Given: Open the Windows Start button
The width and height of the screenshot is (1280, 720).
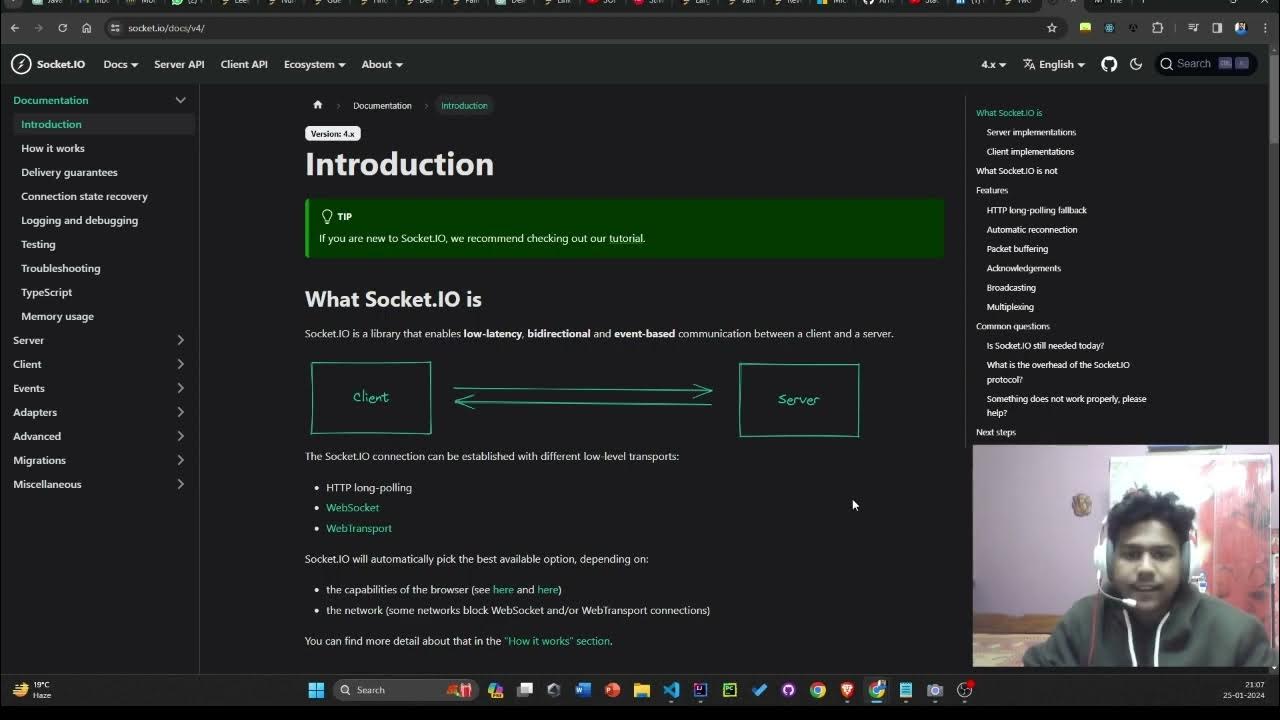Looking at the screenshot, I should pyautogui.click(x=316, y=690).
